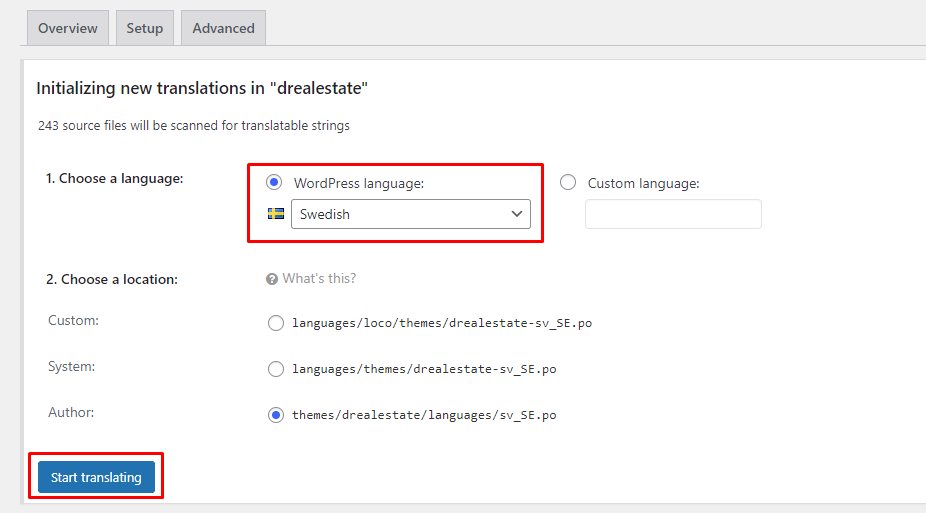
Task: Click the "Custom language:" label text
Action: (x=643, y=183)
